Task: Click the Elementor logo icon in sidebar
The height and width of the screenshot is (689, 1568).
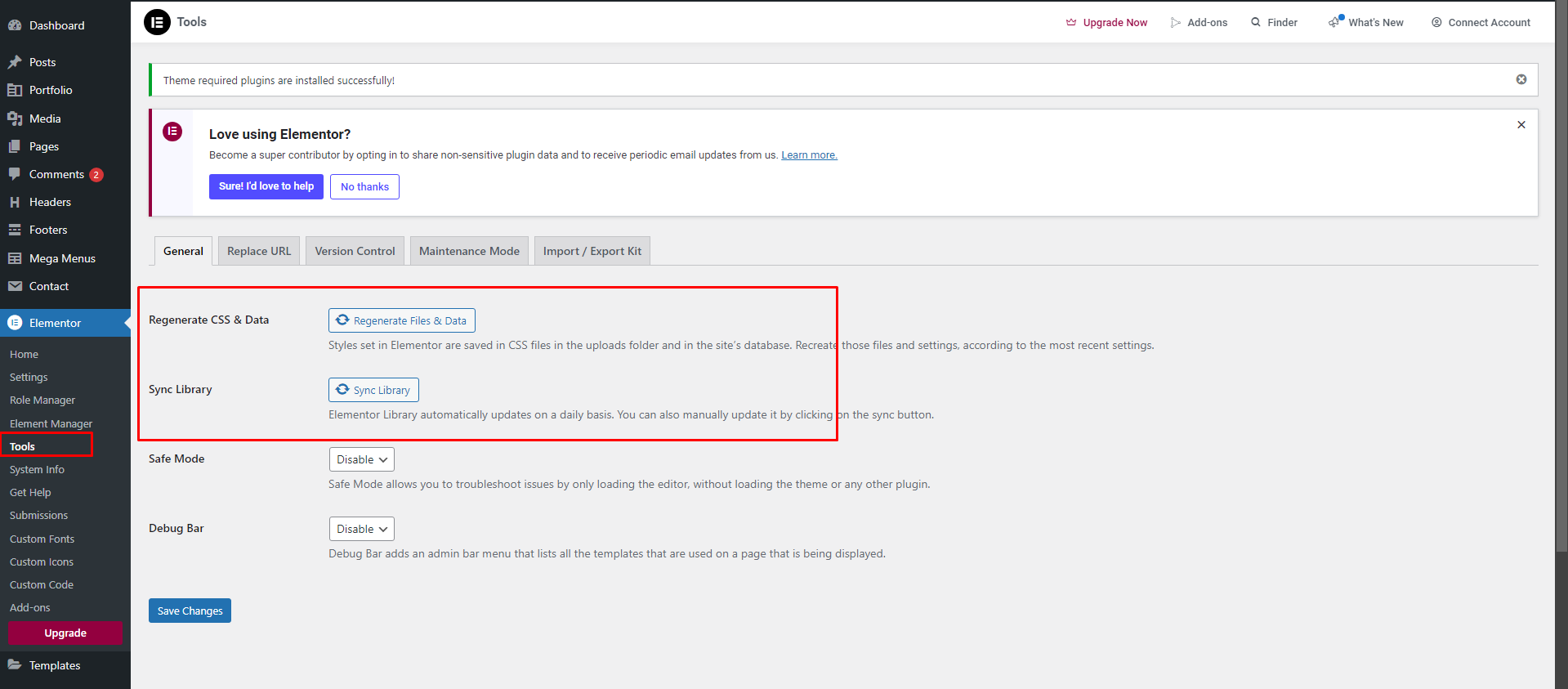Action: click(x=15, y=323)
